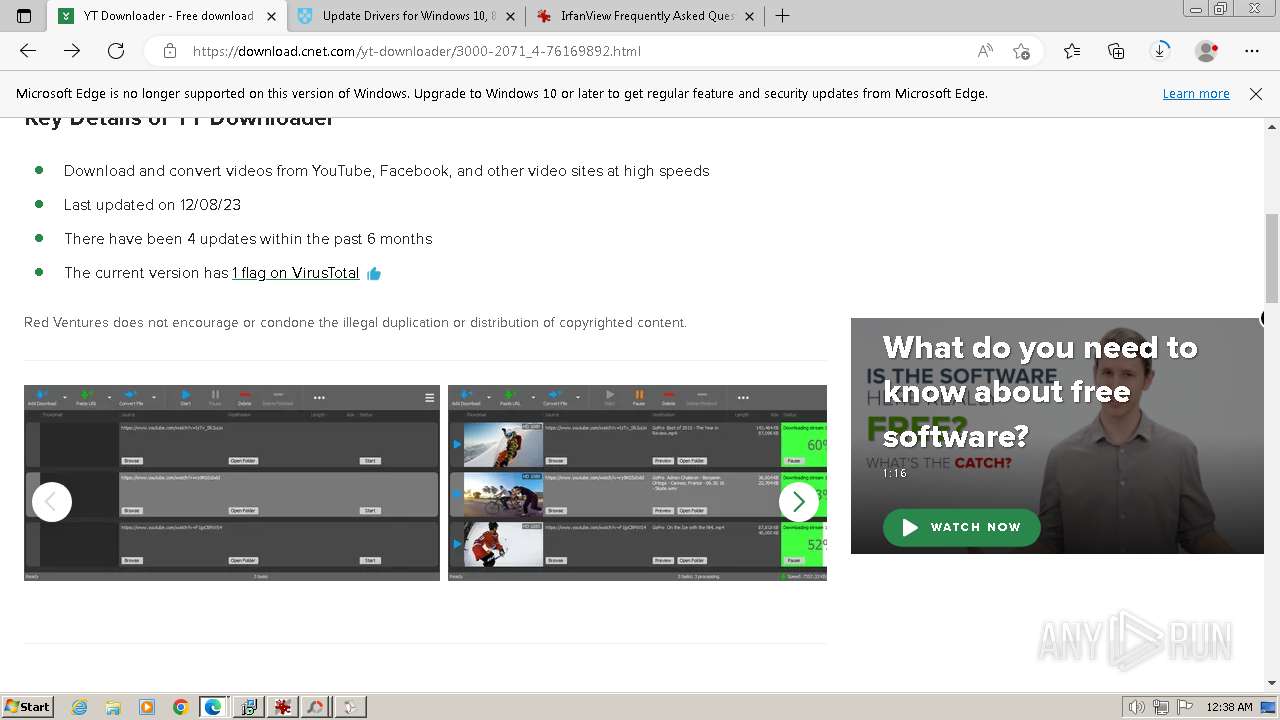
Task: Open the volume speaker tray icon
Action: pyautogui.click(x=1137, y=707)
